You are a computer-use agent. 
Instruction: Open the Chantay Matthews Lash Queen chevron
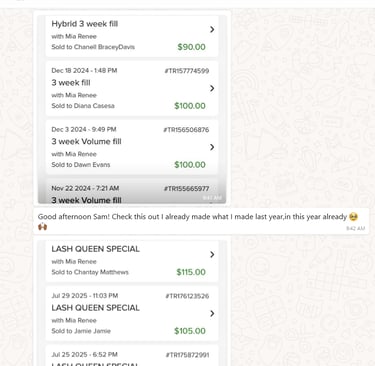tap(212, 255)
